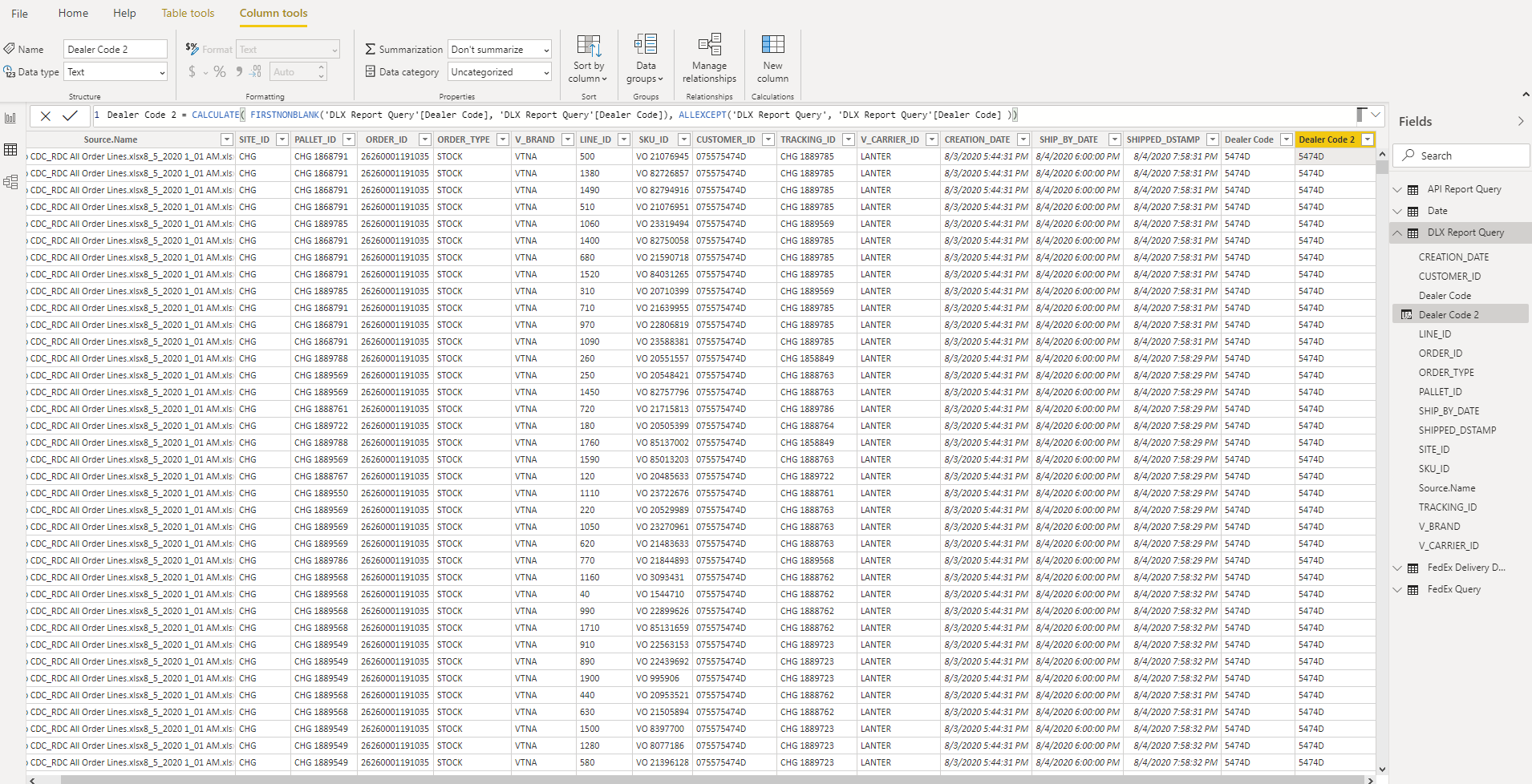This screenshot has height=784, width=1532.
Task: Select the TRACKING_ID field in Fields
Action: click(x=1448, y=507)
